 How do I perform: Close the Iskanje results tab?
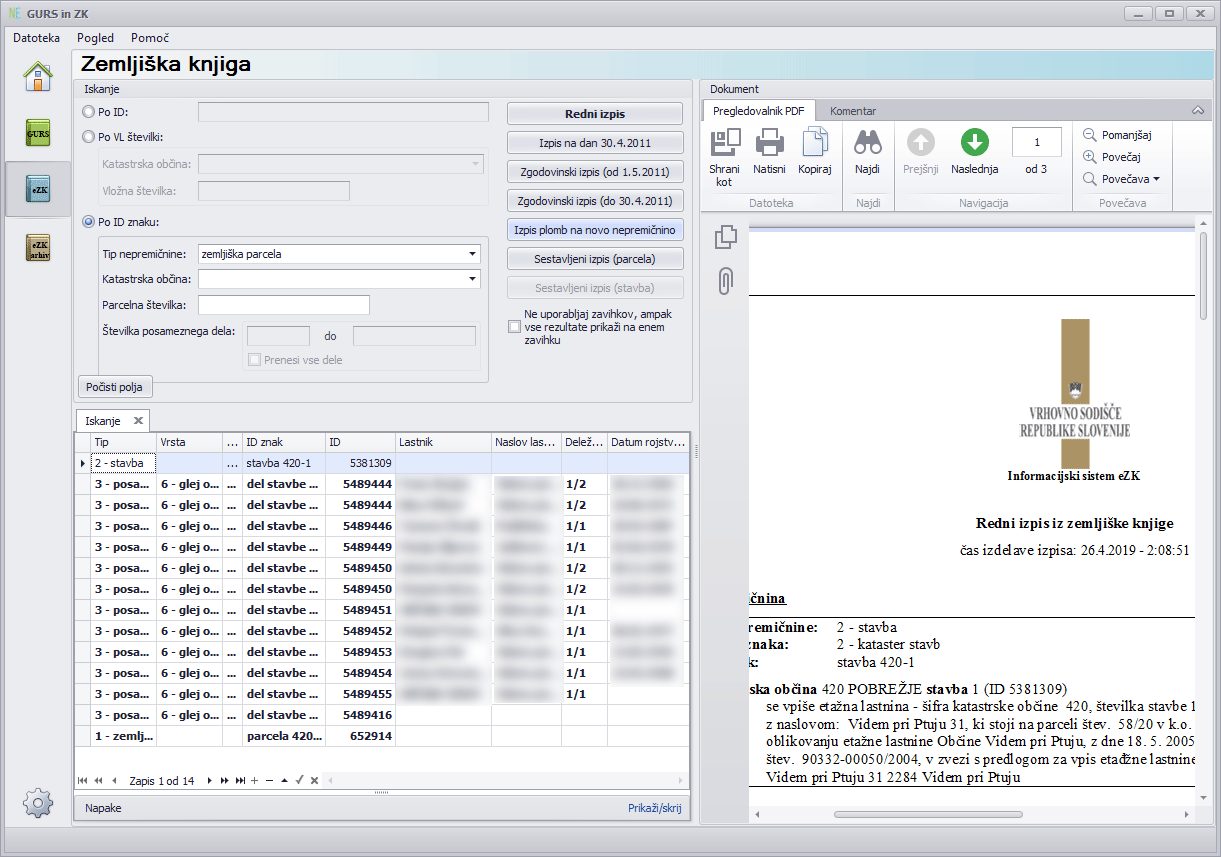[x=138, y=420]
